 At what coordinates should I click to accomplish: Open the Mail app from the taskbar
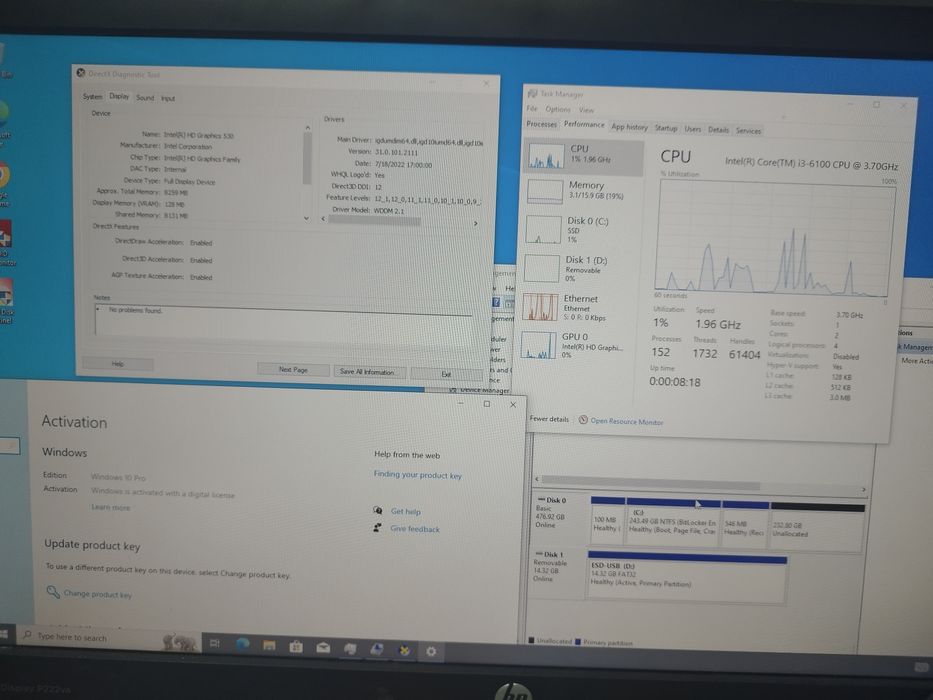[x=323, y=648]
